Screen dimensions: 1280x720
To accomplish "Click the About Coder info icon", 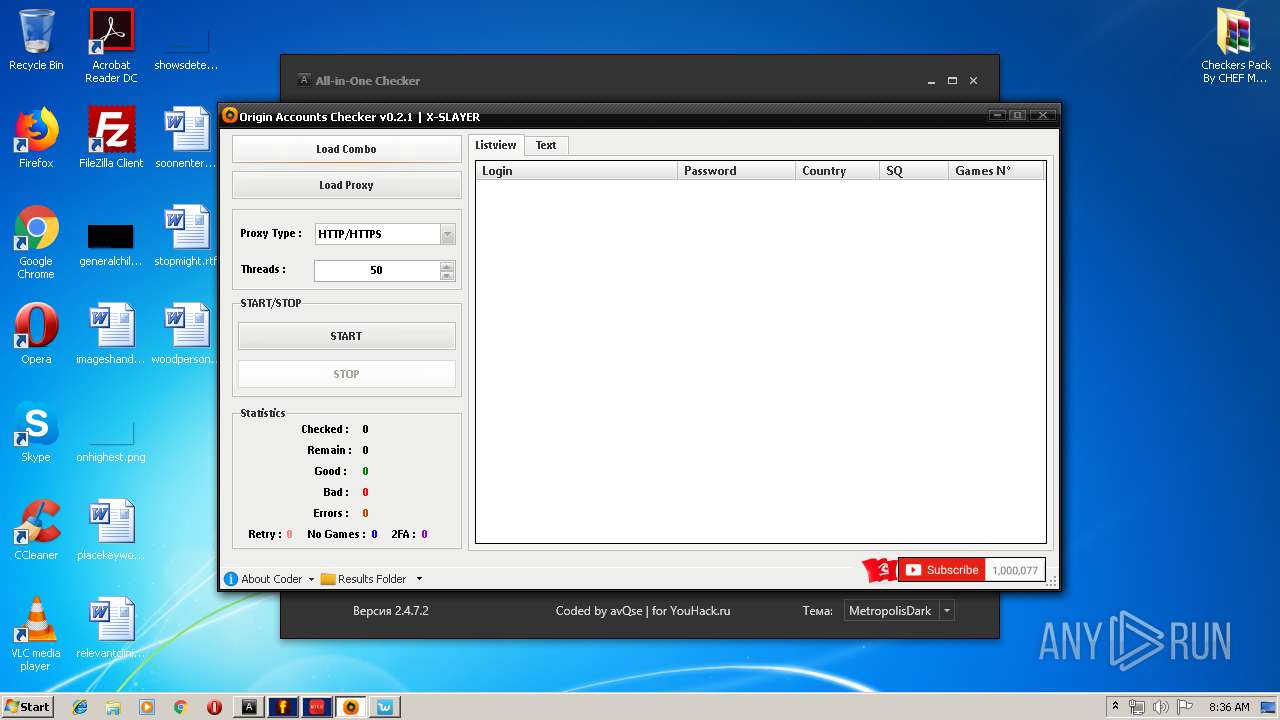I will click(231, 579).
